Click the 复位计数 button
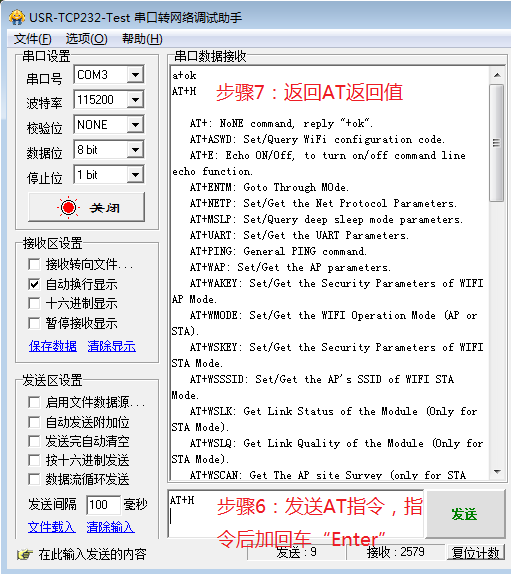This screenshot has width=511, height=574. 475,552
